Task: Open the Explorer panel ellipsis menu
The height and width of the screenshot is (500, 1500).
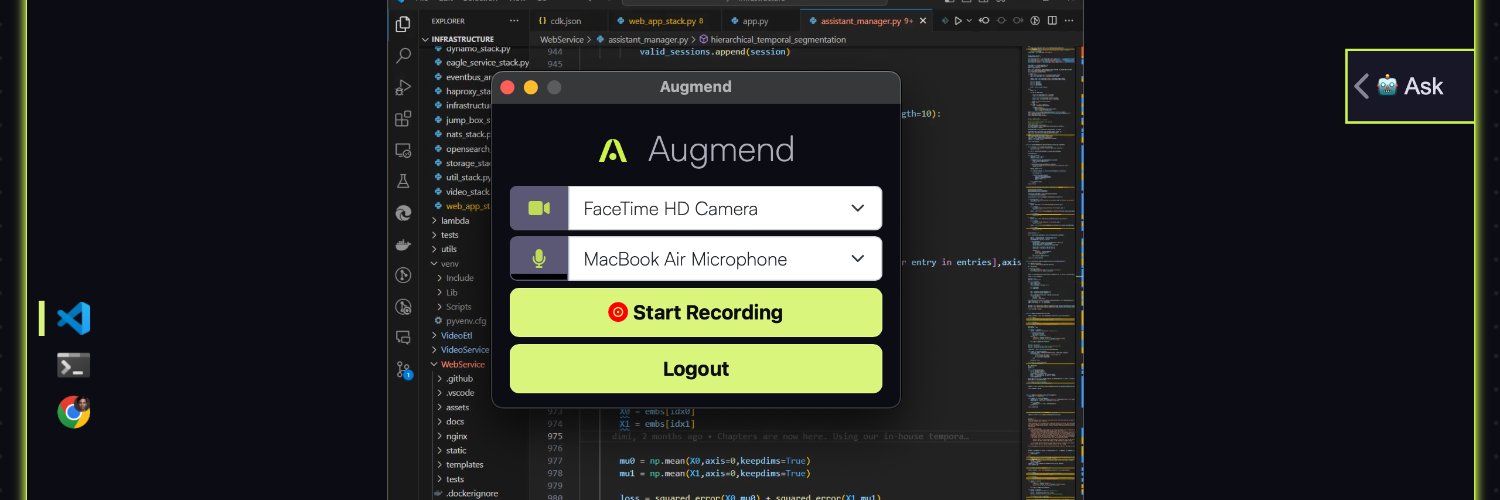Action: (515, 20)
